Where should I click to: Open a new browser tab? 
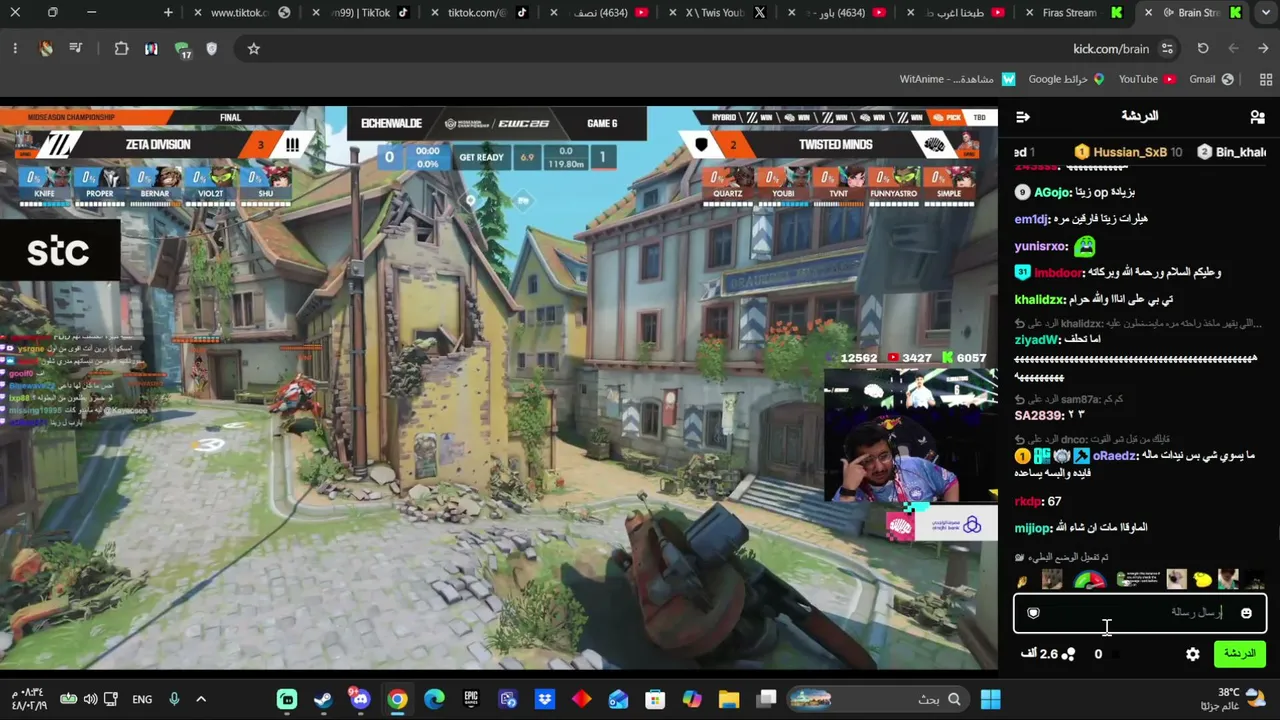tap(168, 13)
